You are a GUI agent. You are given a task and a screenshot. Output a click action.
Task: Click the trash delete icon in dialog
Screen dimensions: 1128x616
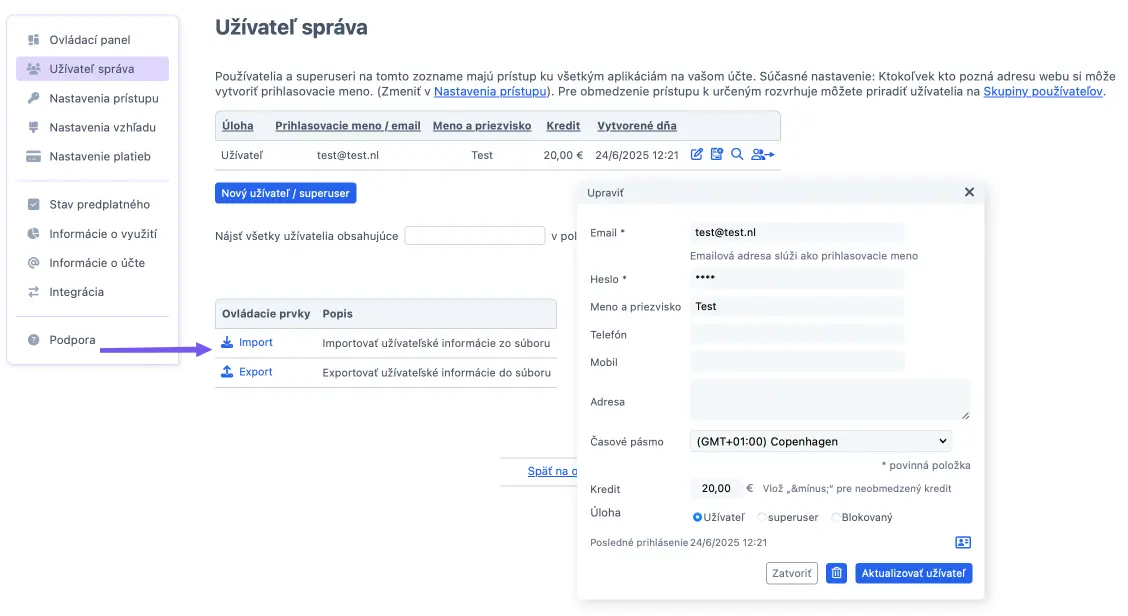[x=837, y=574]
